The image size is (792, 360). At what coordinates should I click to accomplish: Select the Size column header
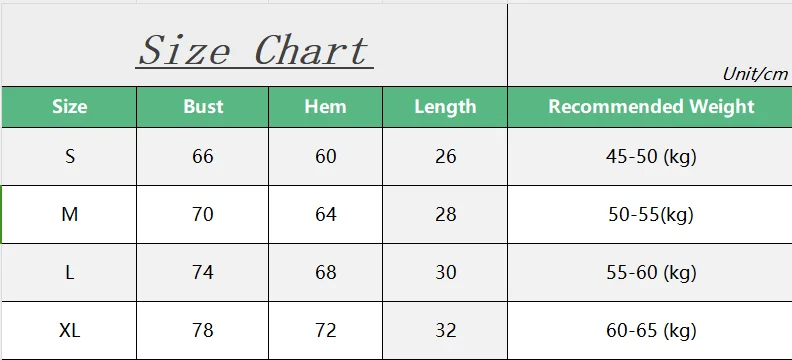point(69,107)
